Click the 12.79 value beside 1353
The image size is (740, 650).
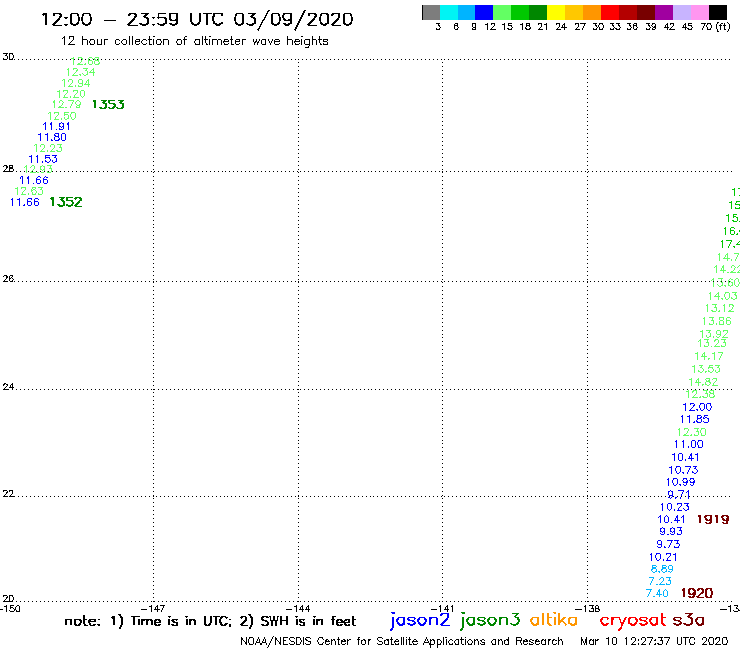[x=67, y=104]
